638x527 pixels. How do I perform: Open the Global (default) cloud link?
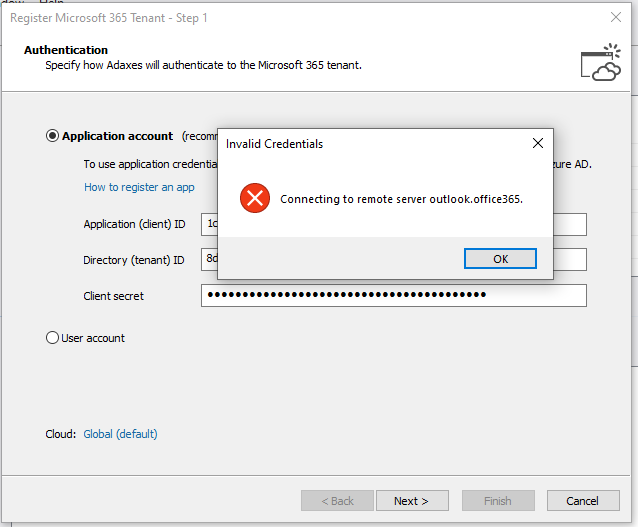click(120, 434)
